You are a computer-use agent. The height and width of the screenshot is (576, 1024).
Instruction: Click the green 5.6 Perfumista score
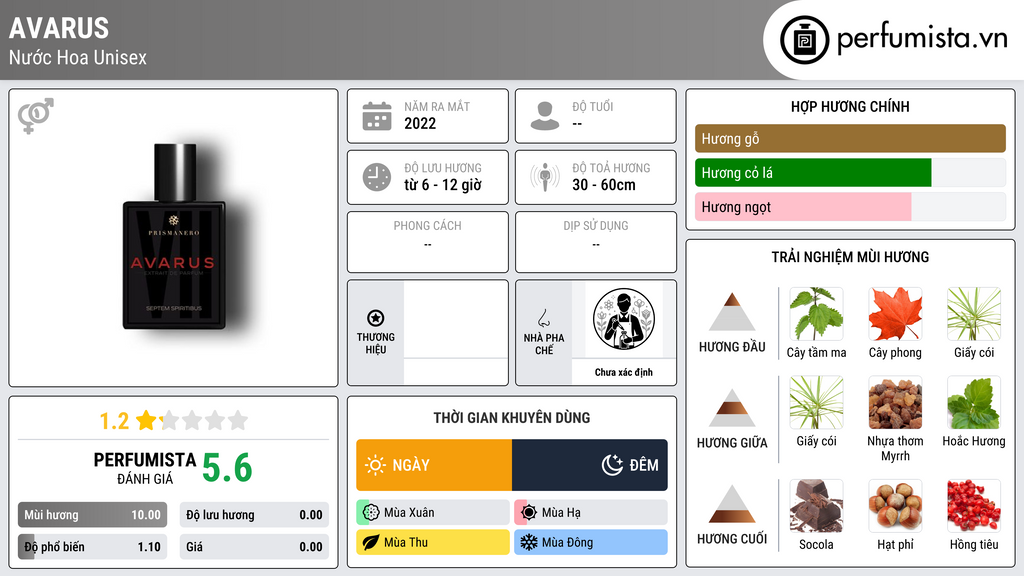point(227,468)
